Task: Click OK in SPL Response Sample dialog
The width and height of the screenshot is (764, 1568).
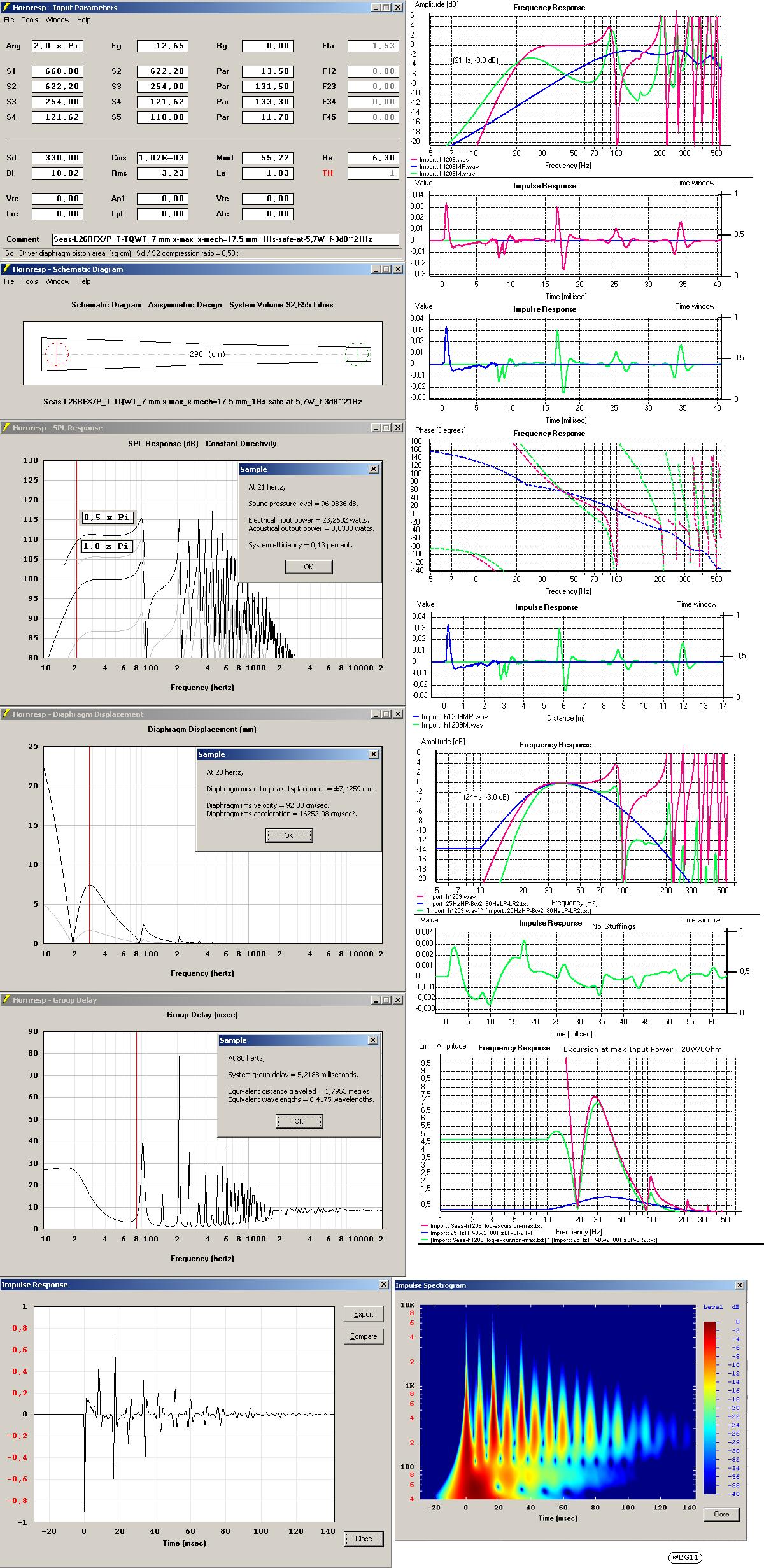Action: coord(309,567)
